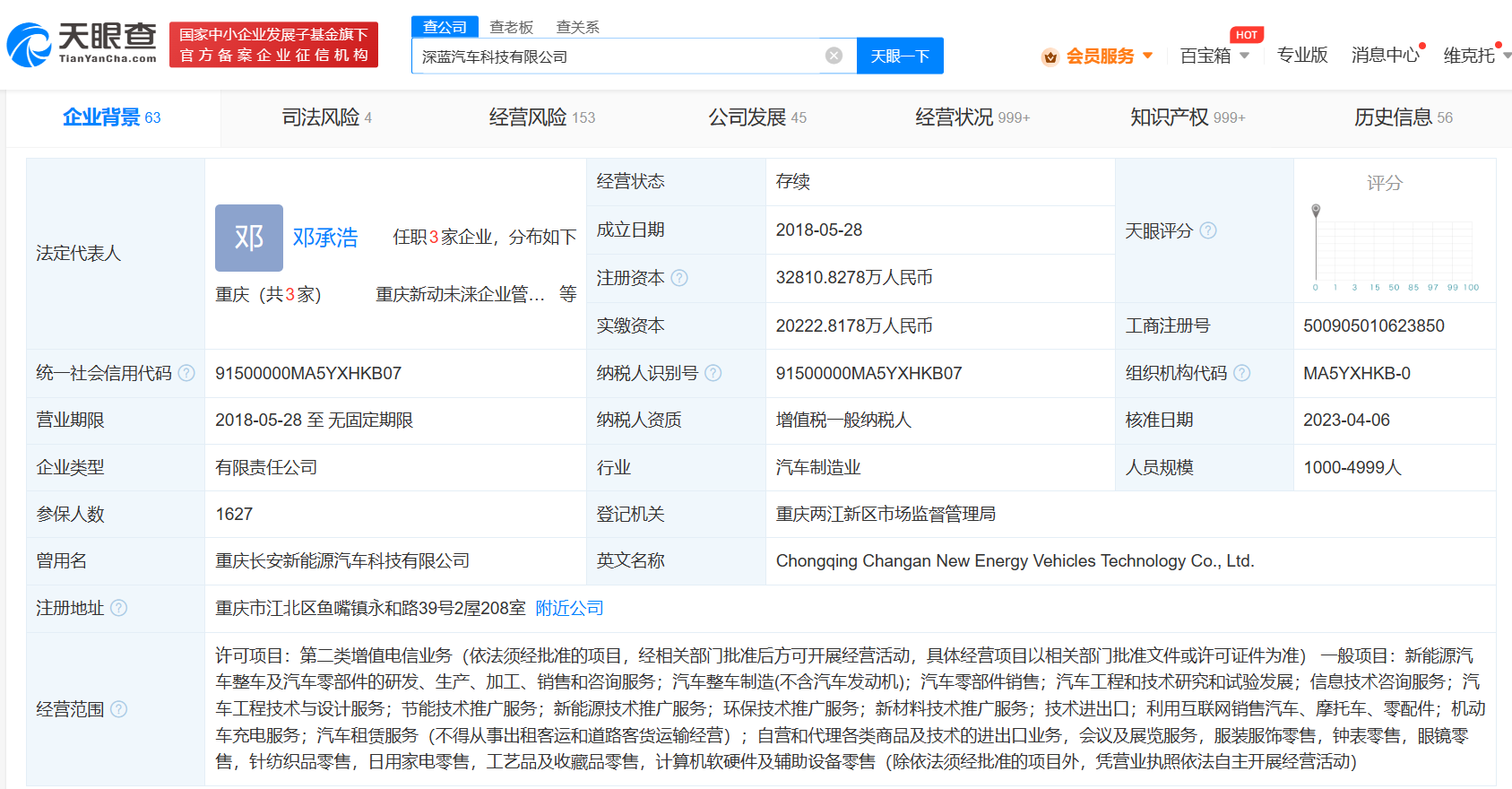Image resolution: width=1512 pixels, height=789 pixels.
Task: Click the 天眼评分 score chart
Action: pos(1394,247)
